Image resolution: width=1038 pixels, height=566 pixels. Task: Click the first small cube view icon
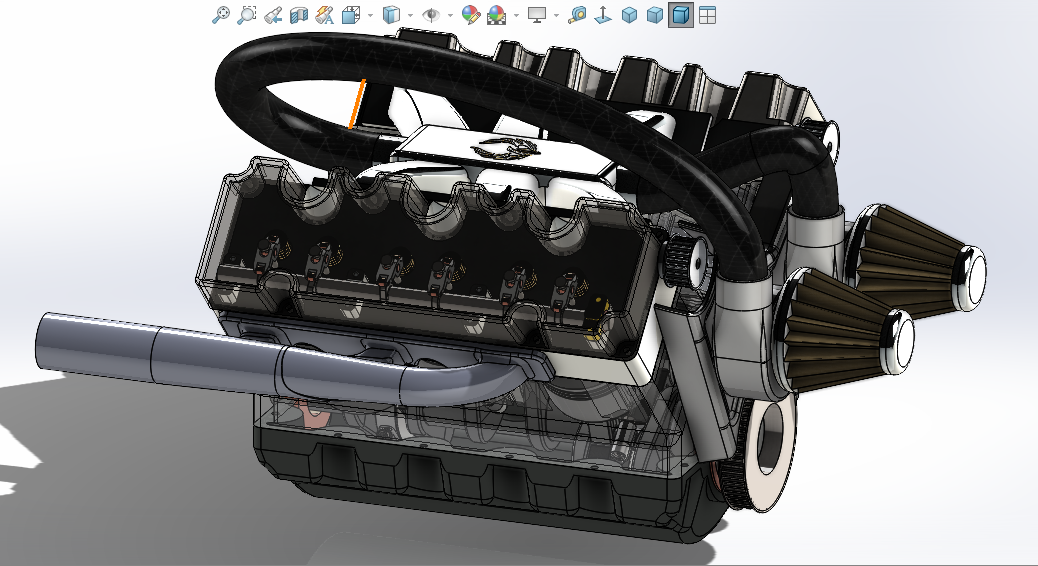point(630,15)
